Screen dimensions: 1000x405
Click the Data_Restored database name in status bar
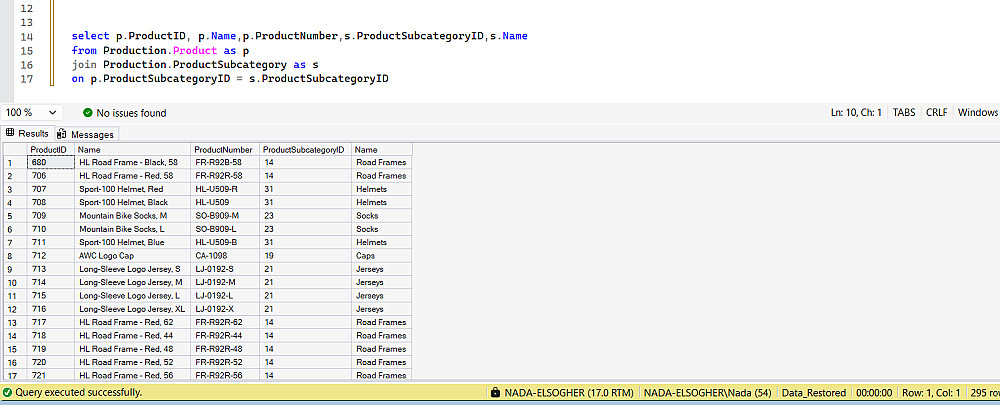[813, 393]
